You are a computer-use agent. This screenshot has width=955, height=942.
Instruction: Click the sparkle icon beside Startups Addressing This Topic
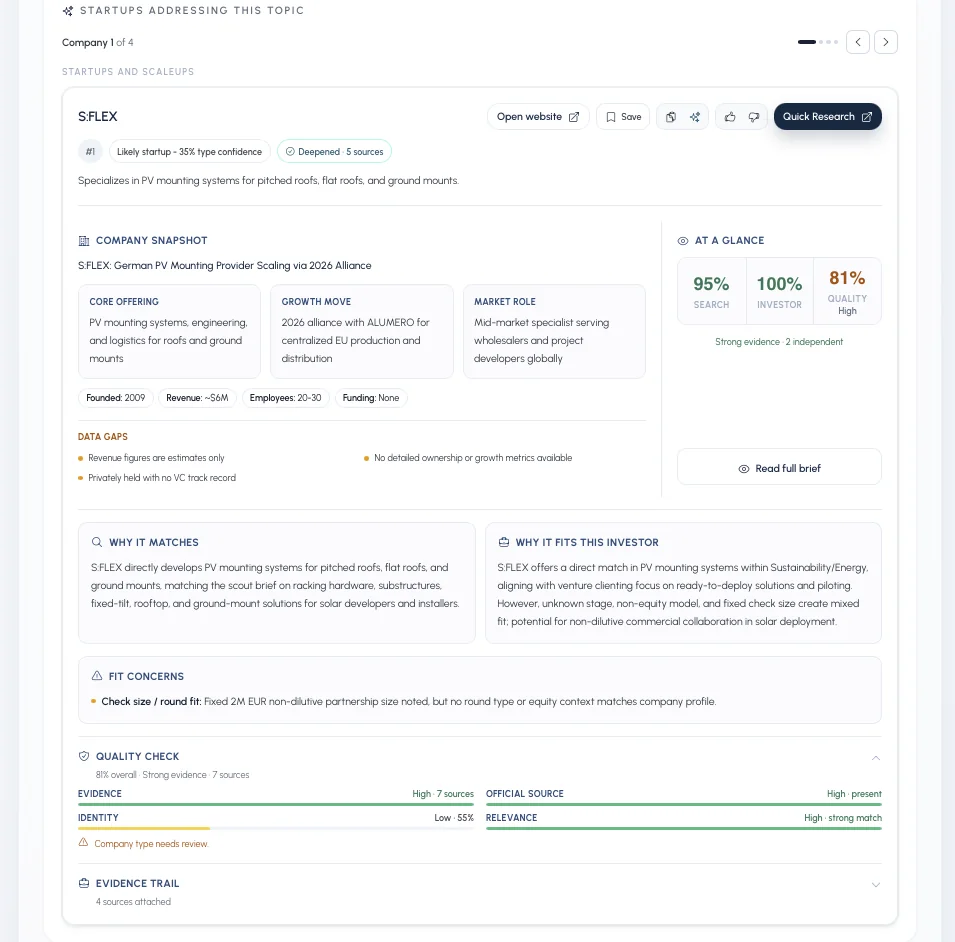(68, 11)
